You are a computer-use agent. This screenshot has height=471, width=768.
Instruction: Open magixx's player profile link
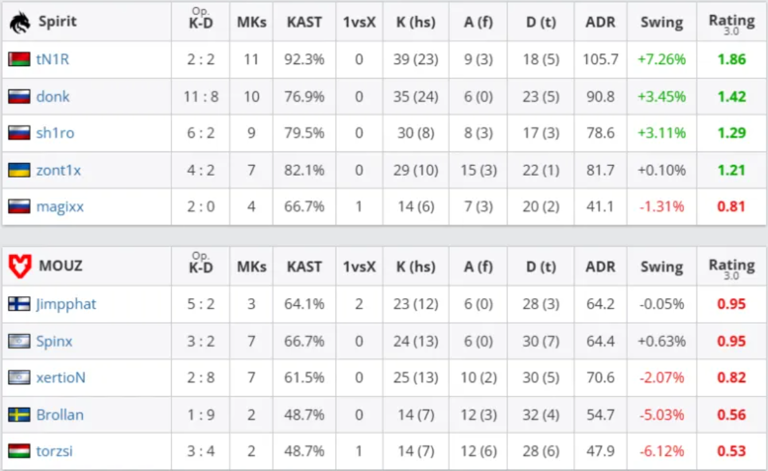click(x=60, y=207)
